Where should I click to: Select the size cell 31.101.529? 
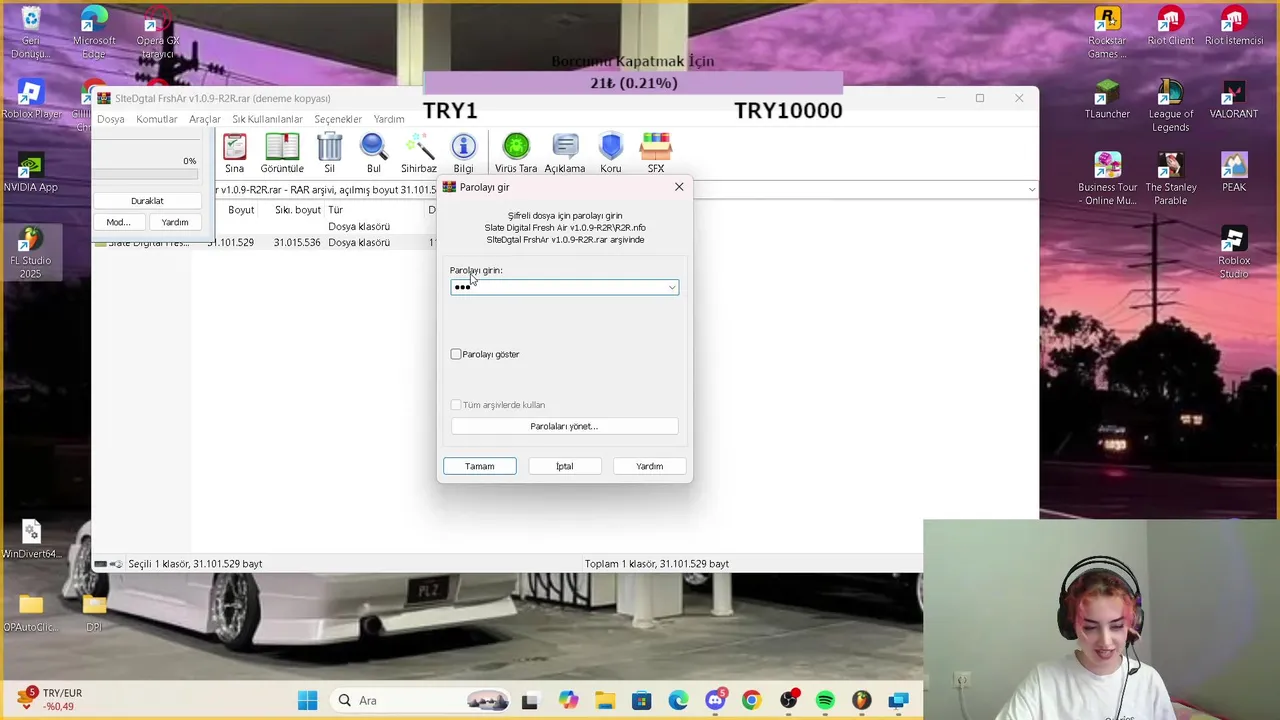pyautogui.click(x=232, y=243)
